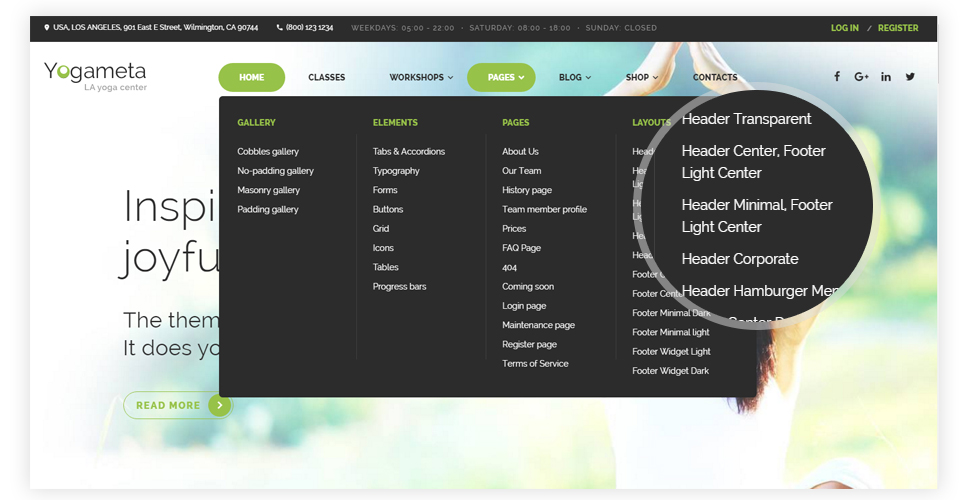Expand the Blog dropdown menu

click(575, 78)
